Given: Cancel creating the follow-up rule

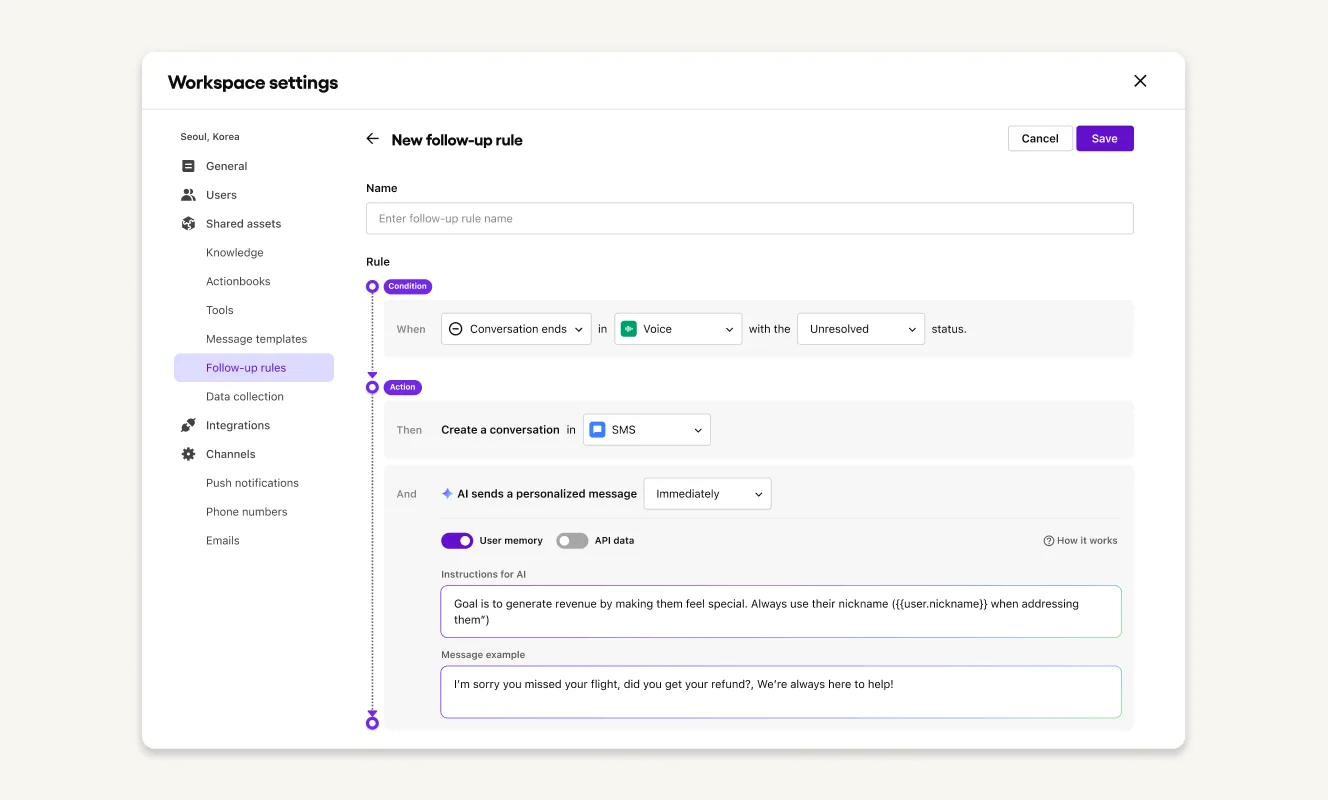Looking at the screenshot, I should pos(1039,139).
